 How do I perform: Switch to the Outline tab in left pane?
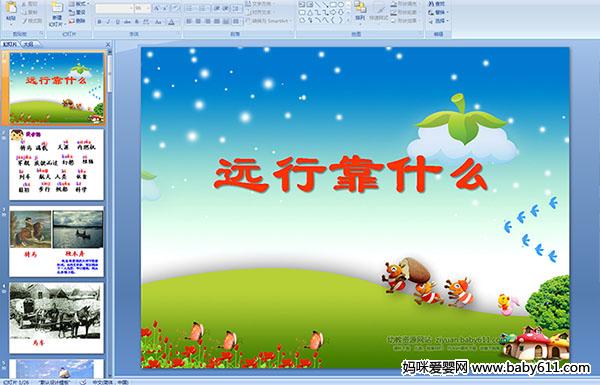pos(28,44)
